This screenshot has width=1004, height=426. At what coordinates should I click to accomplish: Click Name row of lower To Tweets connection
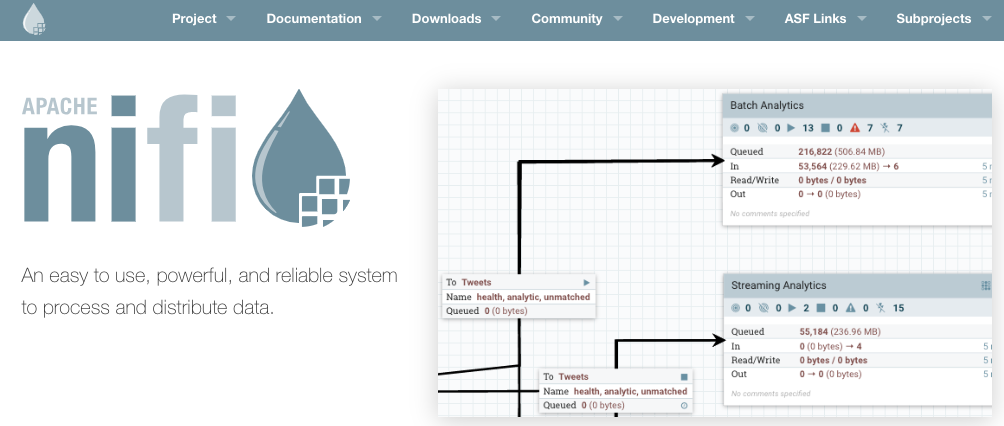pos(615,391)
